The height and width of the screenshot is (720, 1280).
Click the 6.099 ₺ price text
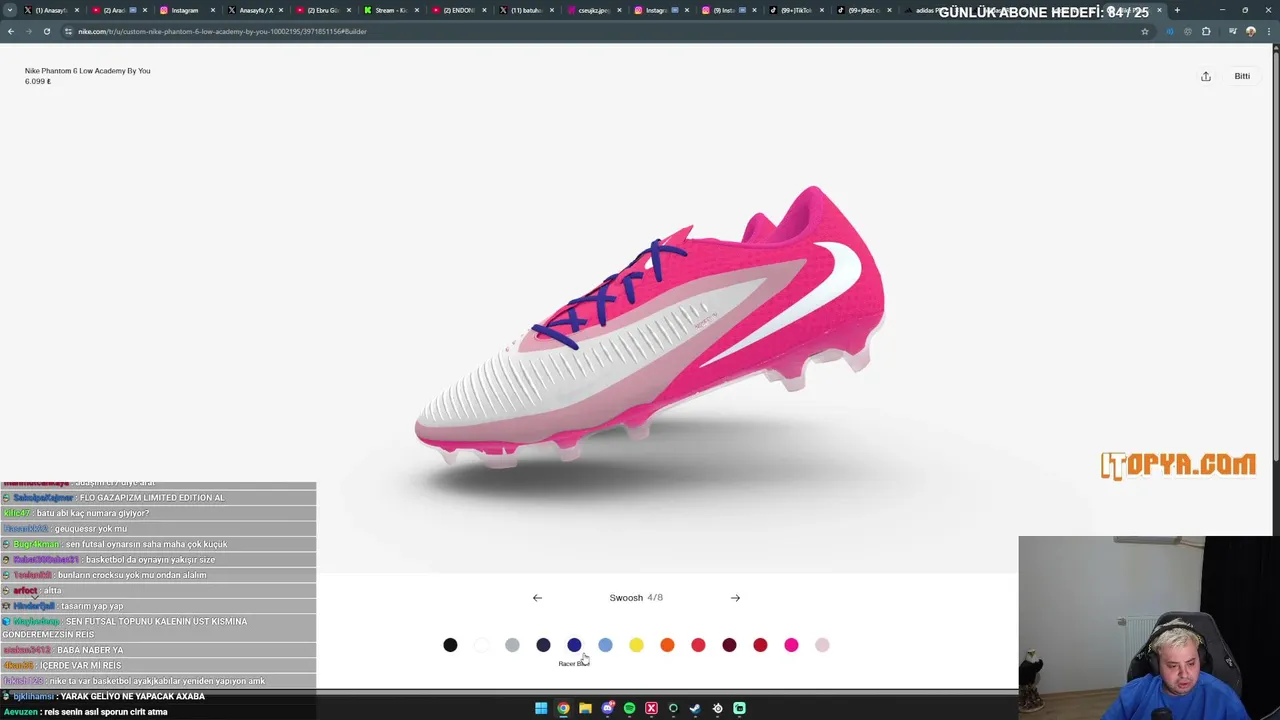38,81
